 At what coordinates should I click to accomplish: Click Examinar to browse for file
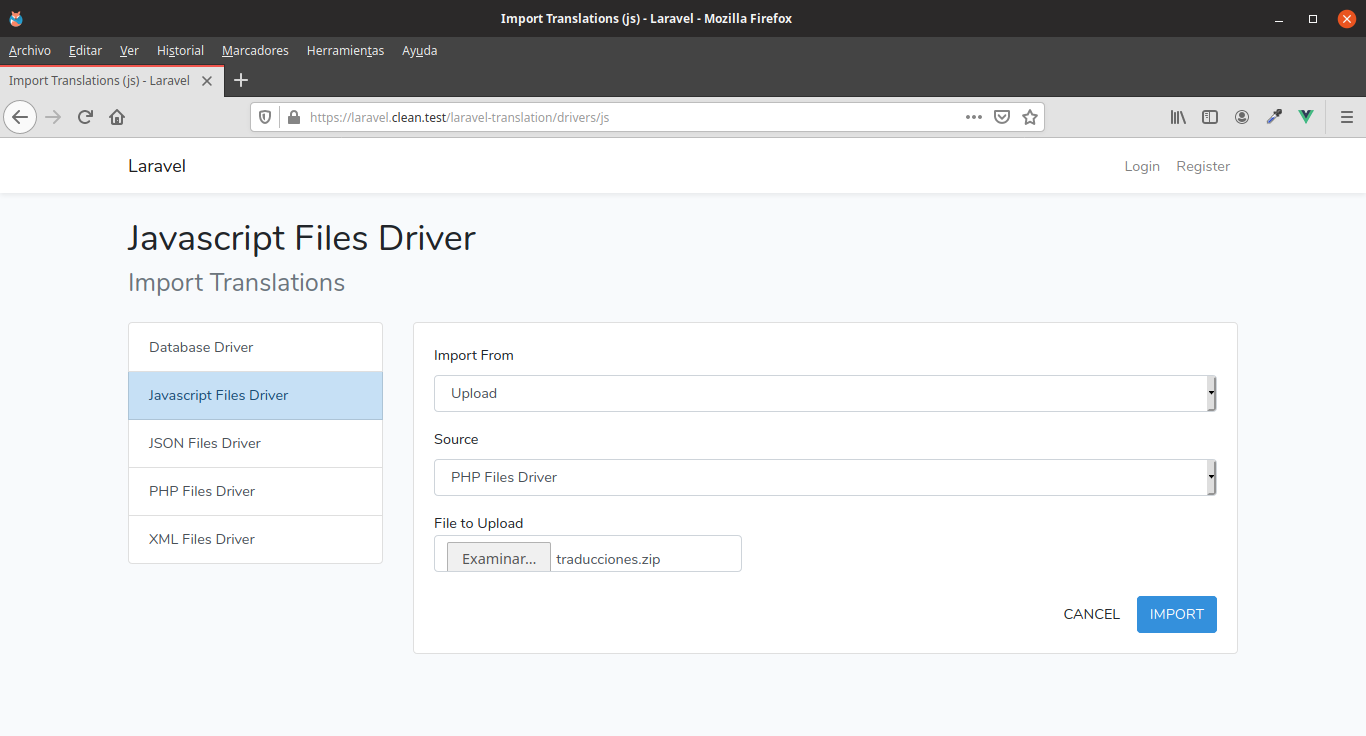tap(498, 559)
